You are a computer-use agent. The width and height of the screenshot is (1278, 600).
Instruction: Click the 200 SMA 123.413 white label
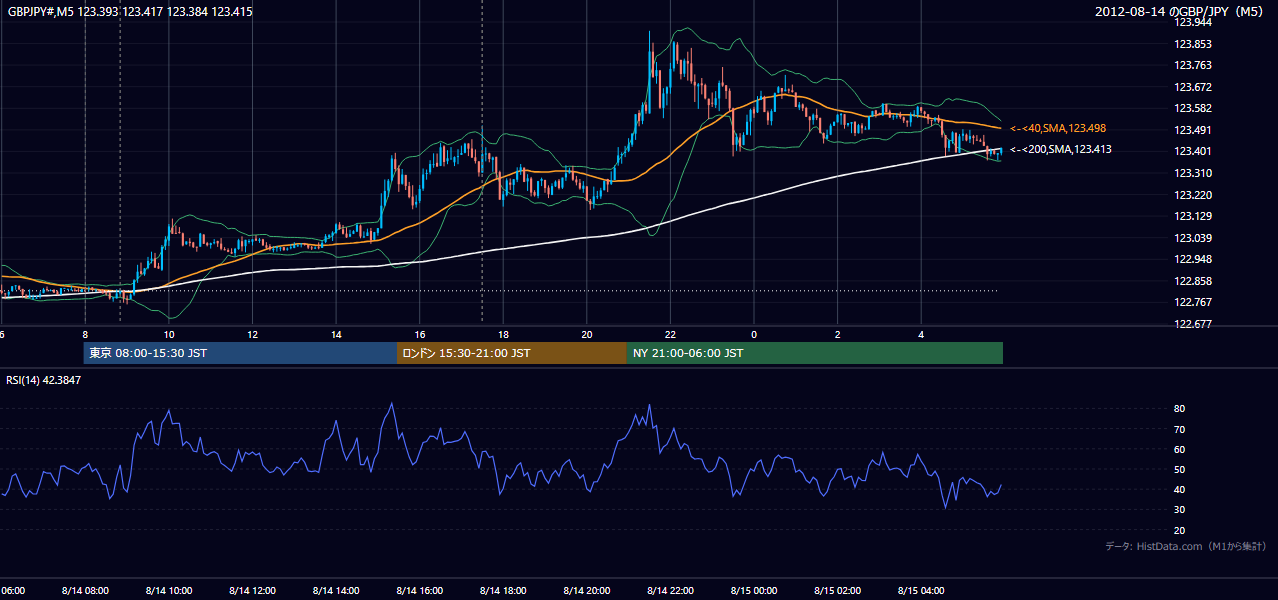pos(1060,149)
